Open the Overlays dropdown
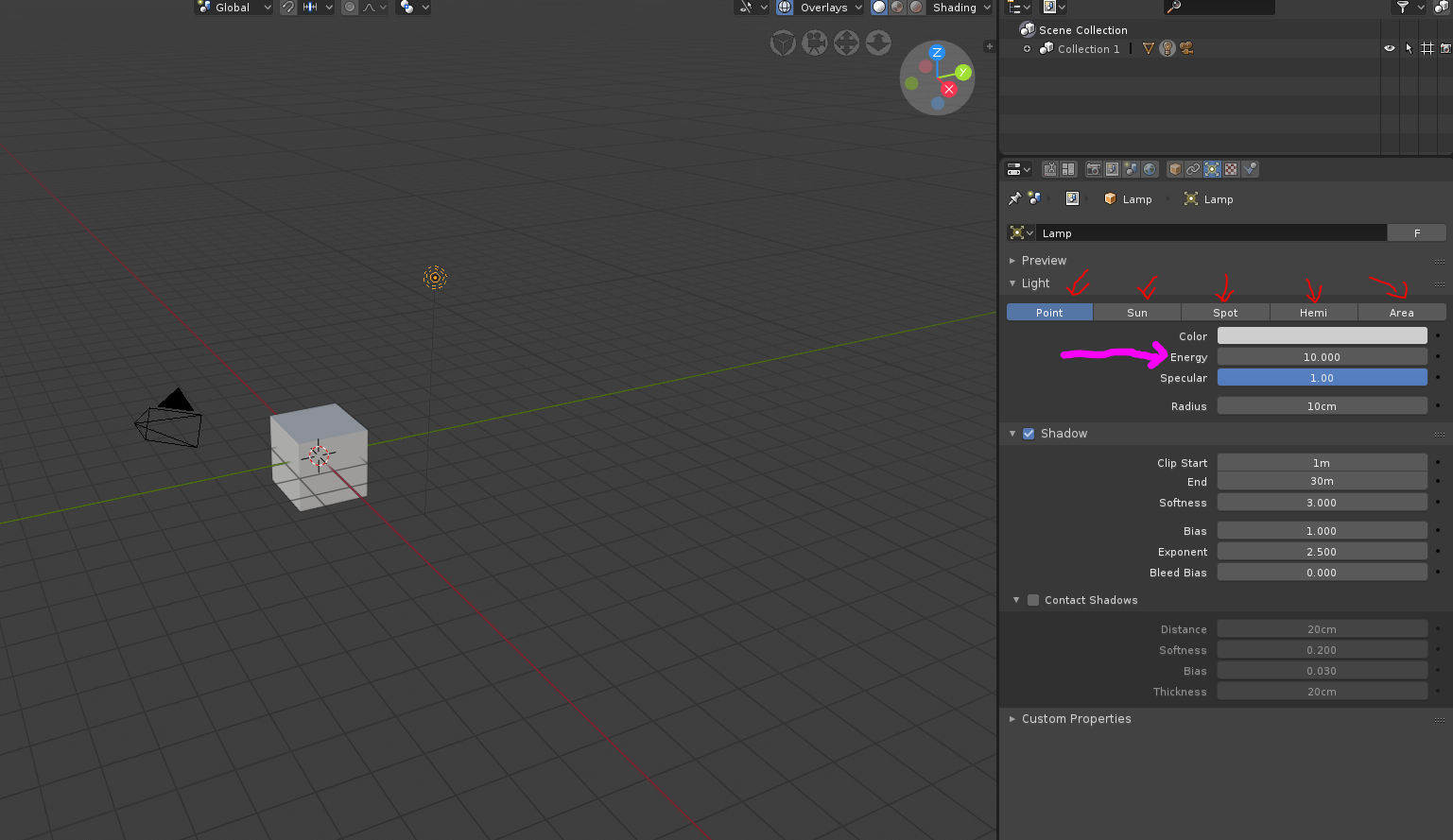The height and width of the screenshot is (840, 1453). [830, 8]
